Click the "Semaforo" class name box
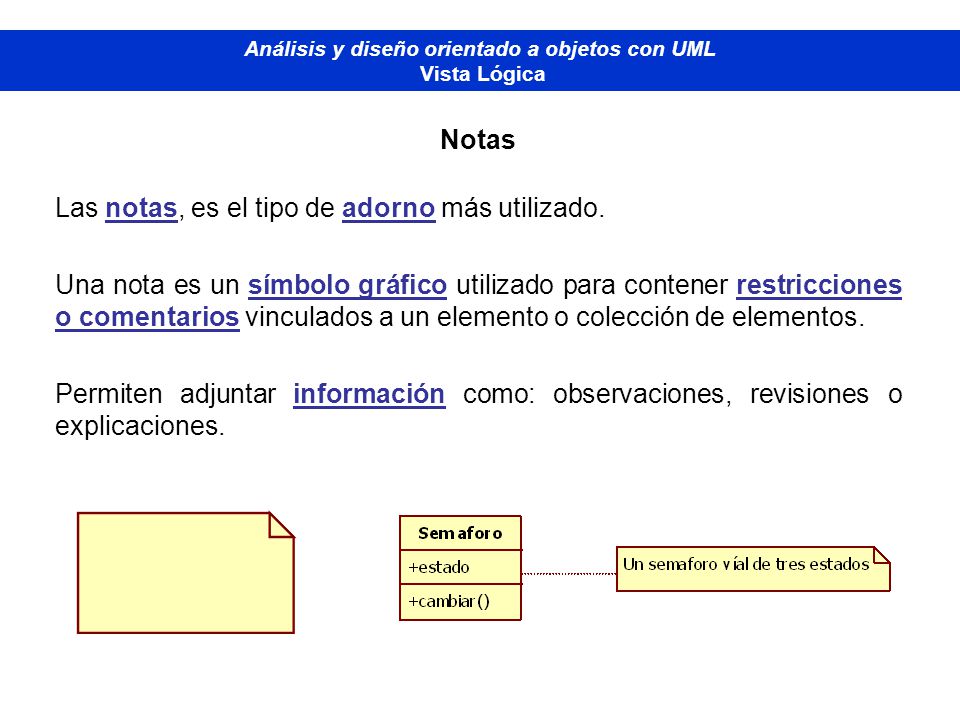Screen dimensions: 960x720 point(460,533)
